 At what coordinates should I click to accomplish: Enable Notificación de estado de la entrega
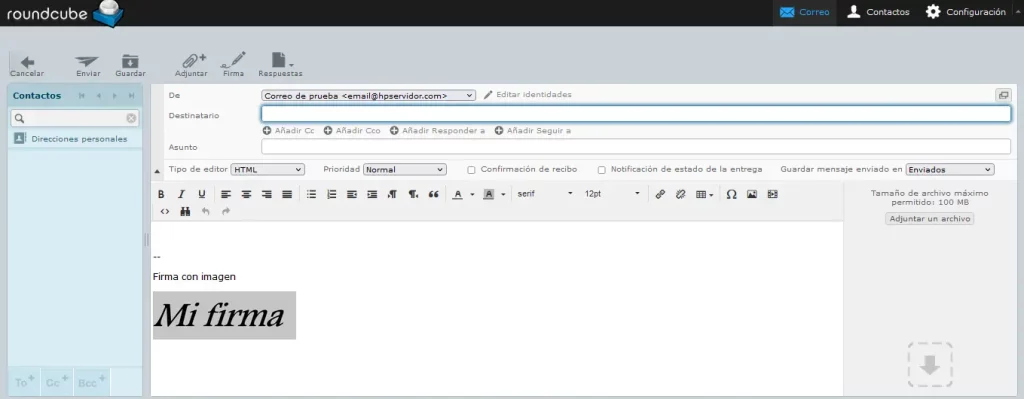click(601, 170)
